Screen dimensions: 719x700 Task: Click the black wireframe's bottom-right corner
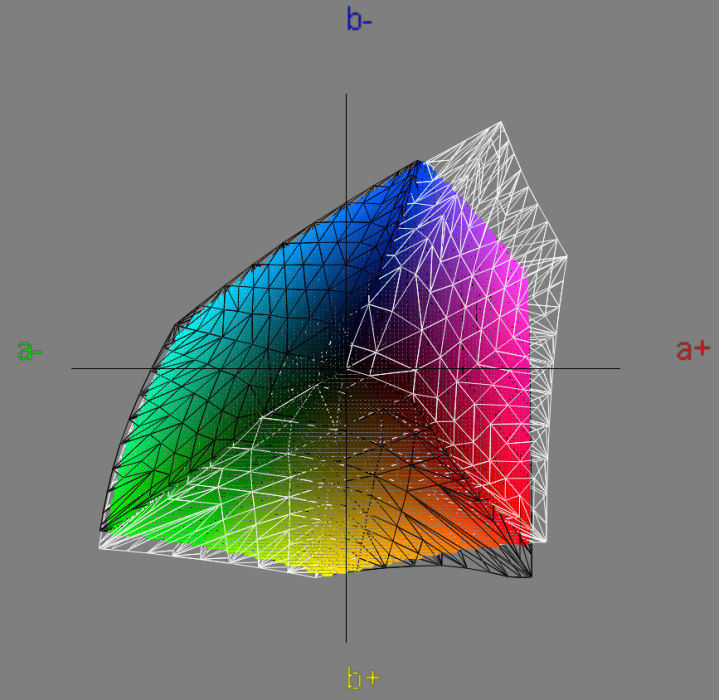pos(531,576)
